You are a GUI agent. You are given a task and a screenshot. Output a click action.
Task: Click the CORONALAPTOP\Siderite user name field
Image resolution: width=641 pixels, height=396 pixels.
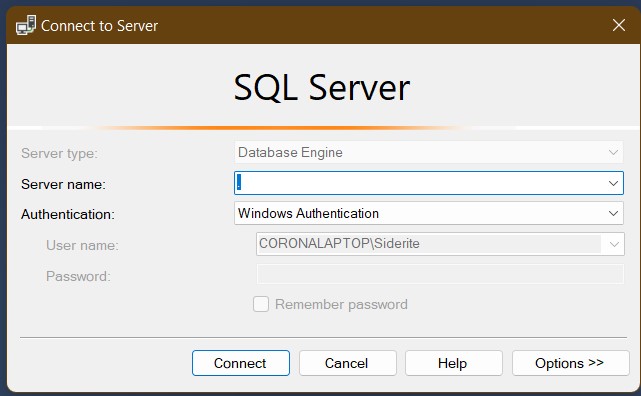tap(440, 244)
